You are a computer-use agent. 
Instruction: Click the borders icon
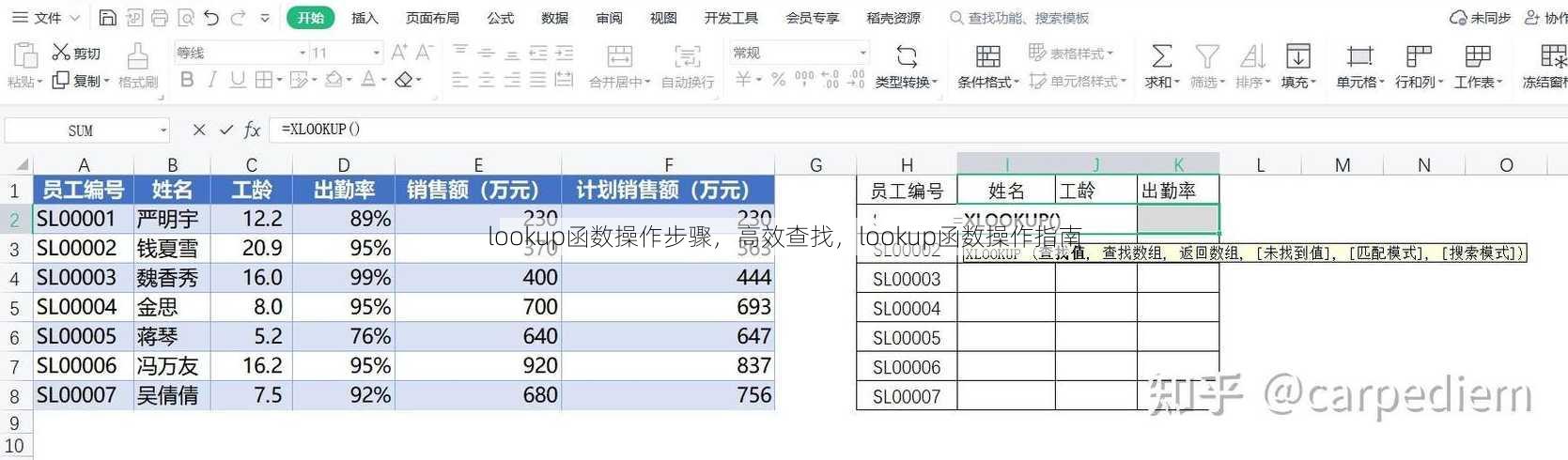(263, 80)
